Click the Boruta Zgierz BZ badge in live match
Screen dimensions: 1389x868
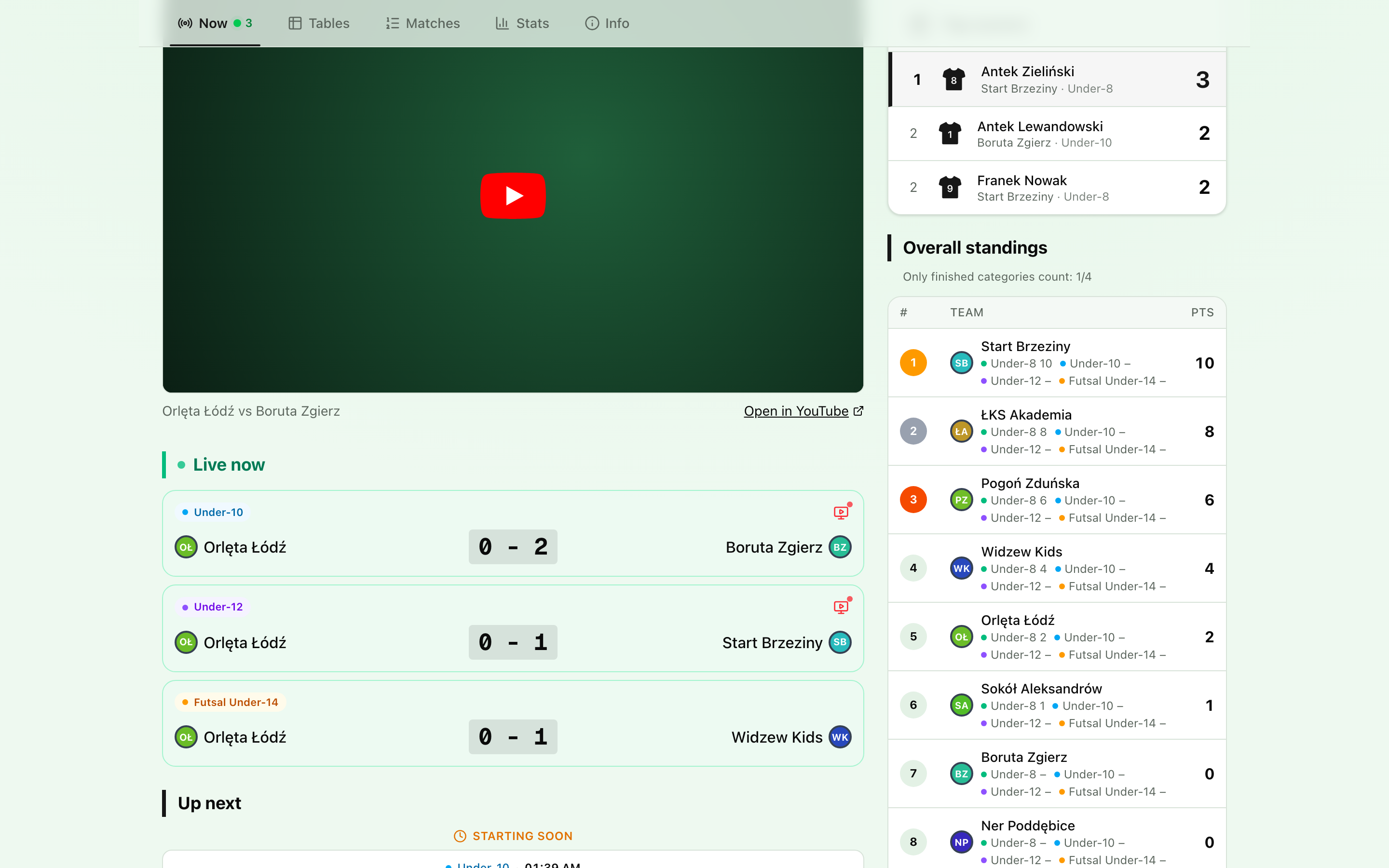point(840,547)
